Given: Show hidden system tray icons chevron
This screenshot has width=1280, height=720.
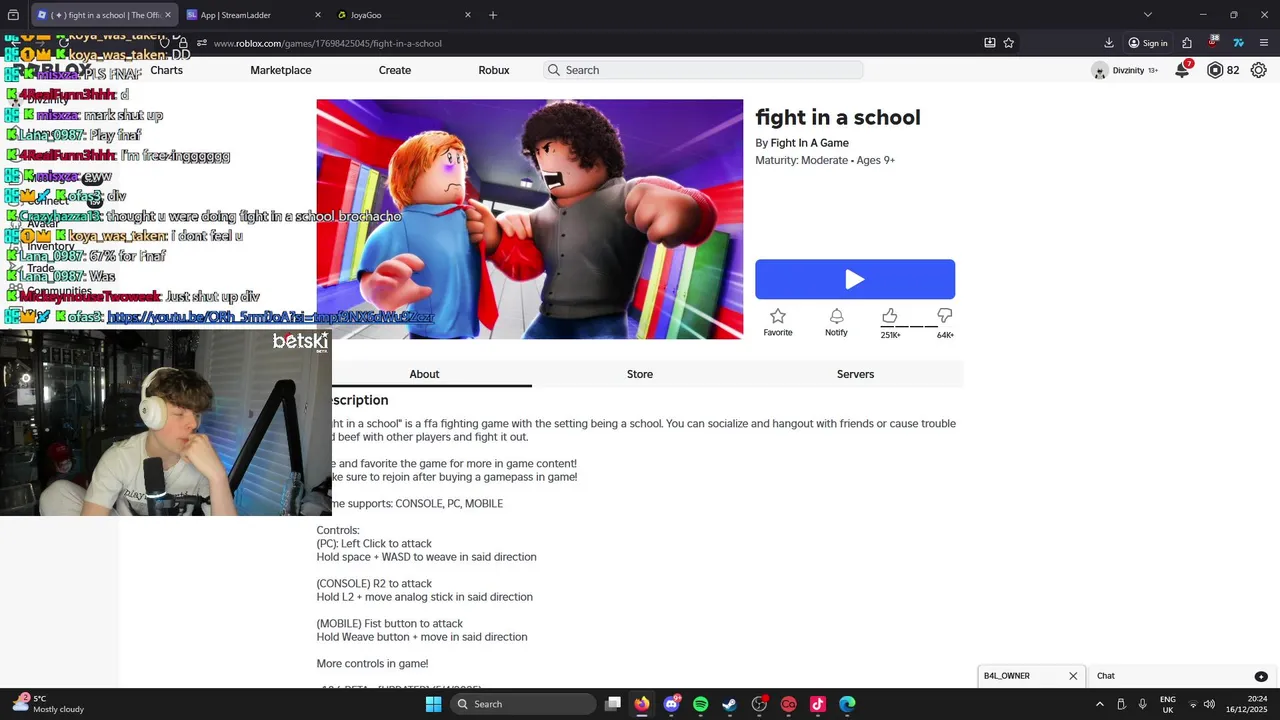Looking at the screenshot, I should click(1099, 704).
